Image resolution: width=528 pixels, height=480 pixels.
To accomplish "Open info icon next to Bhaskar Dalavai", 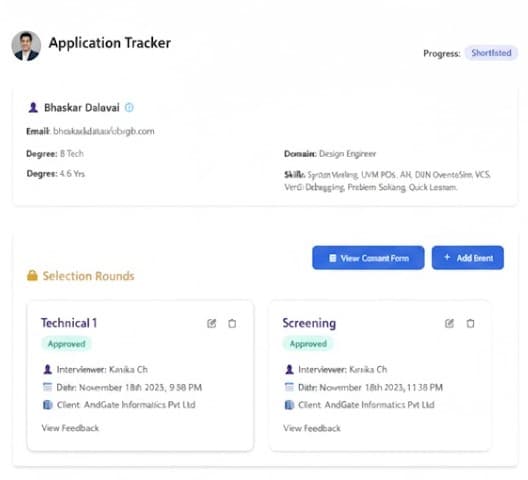I will pyautogui.click(x=129, y=107).
